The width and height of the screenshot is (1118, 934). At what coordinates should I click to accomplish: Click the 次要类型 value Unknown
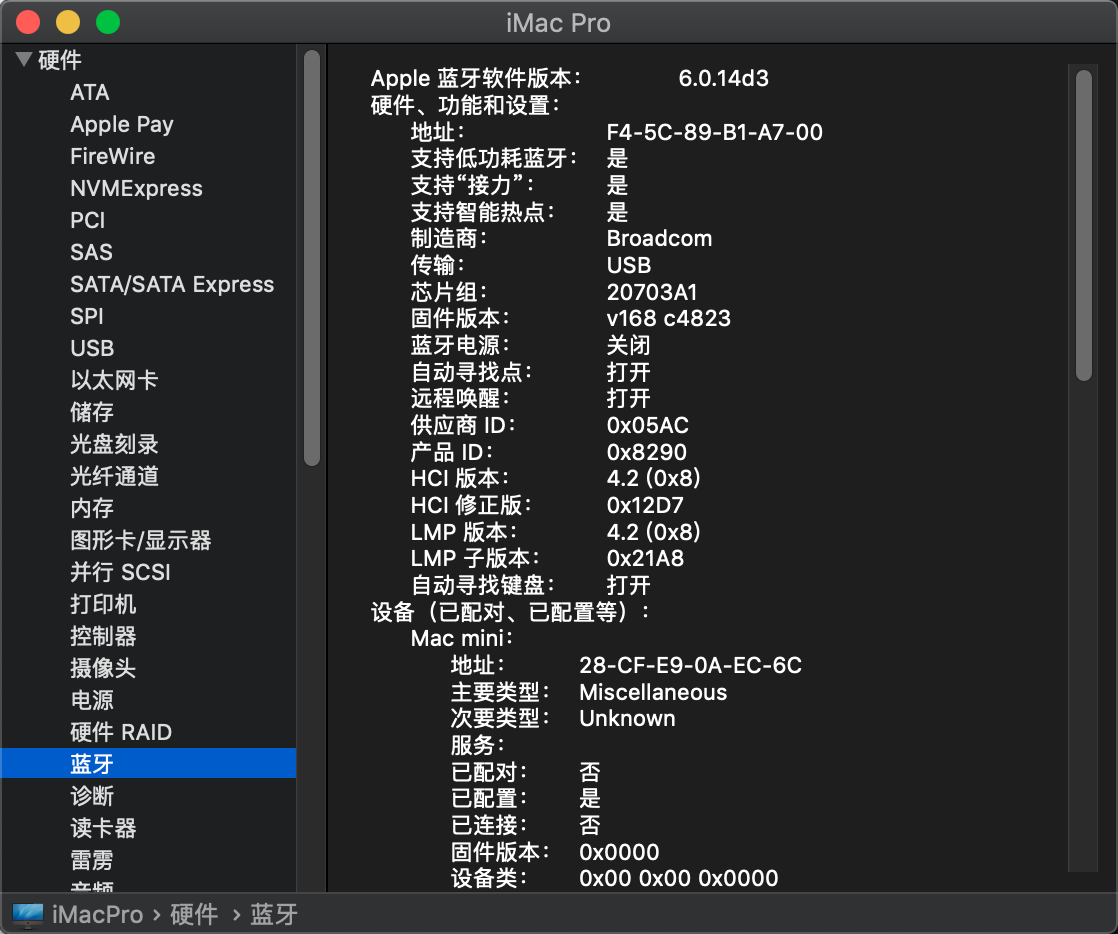[627, 719]
